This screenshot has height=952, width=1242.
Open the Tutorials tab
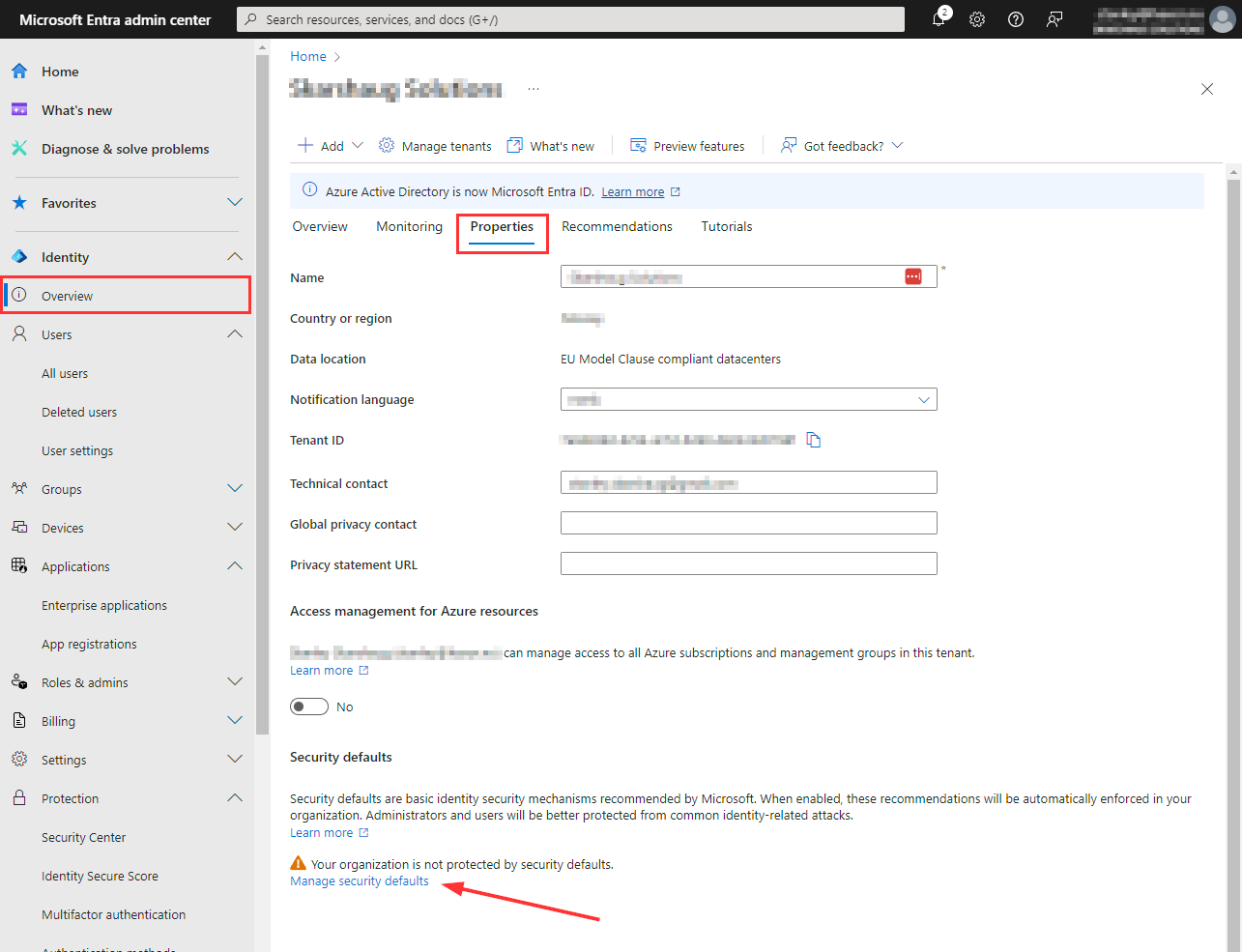727,226
